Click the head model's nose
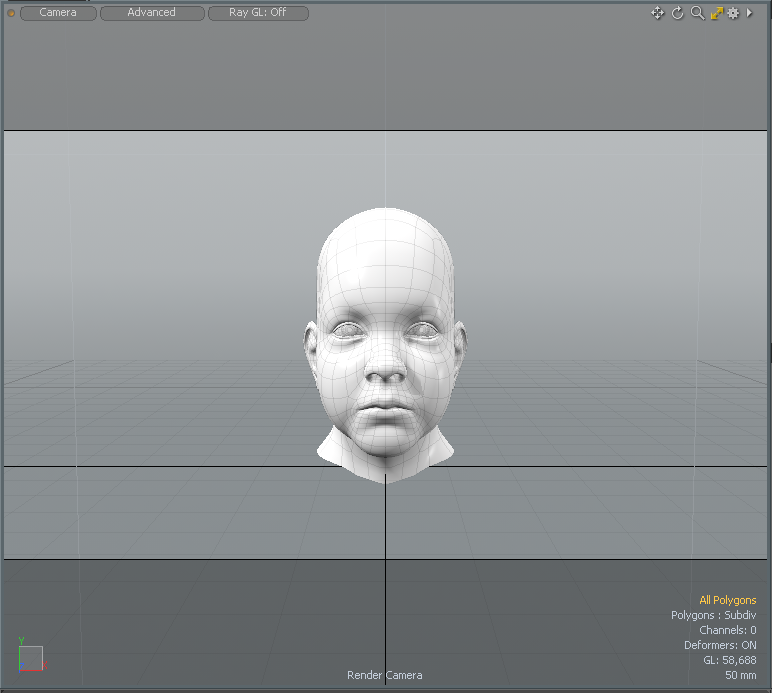 point(385,368)
